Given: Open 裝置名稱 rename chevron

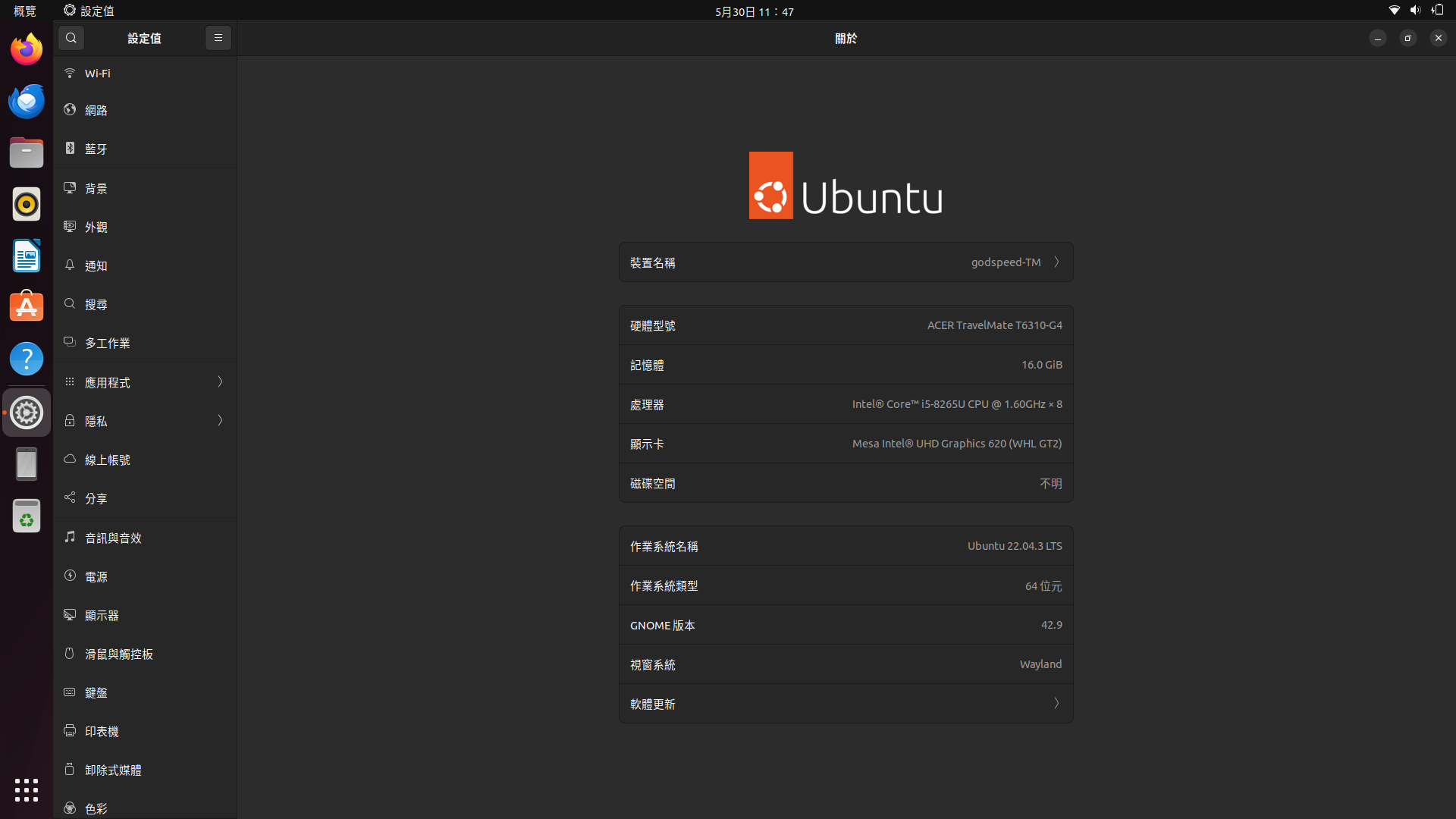Looking at the screenshot, I should (x=1056, y=262).
